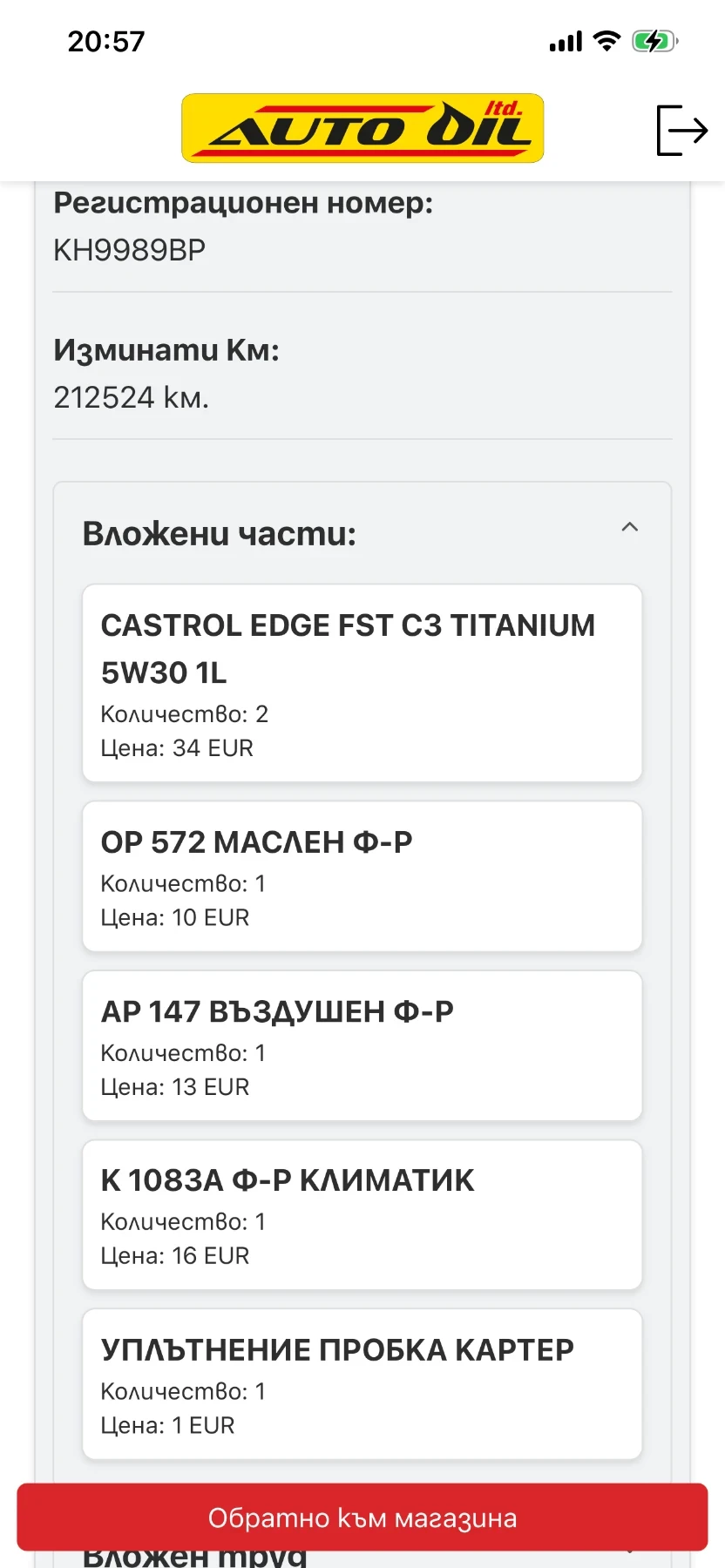Viewport: 725px width, 1568px height.
Task: Tap the Изминати Км label
Action: pos(166,350)
